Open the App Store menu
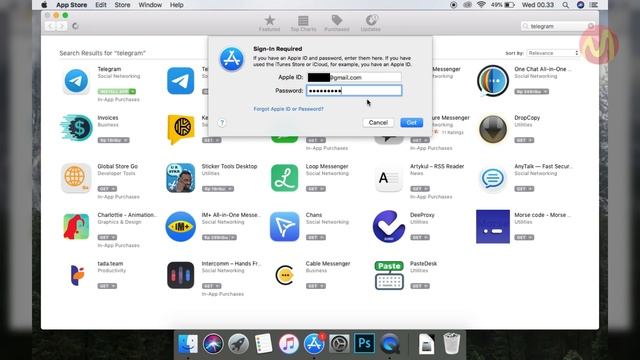Image resolution: width=640 pixels, height=360 pixels. [x=71, y=5]
